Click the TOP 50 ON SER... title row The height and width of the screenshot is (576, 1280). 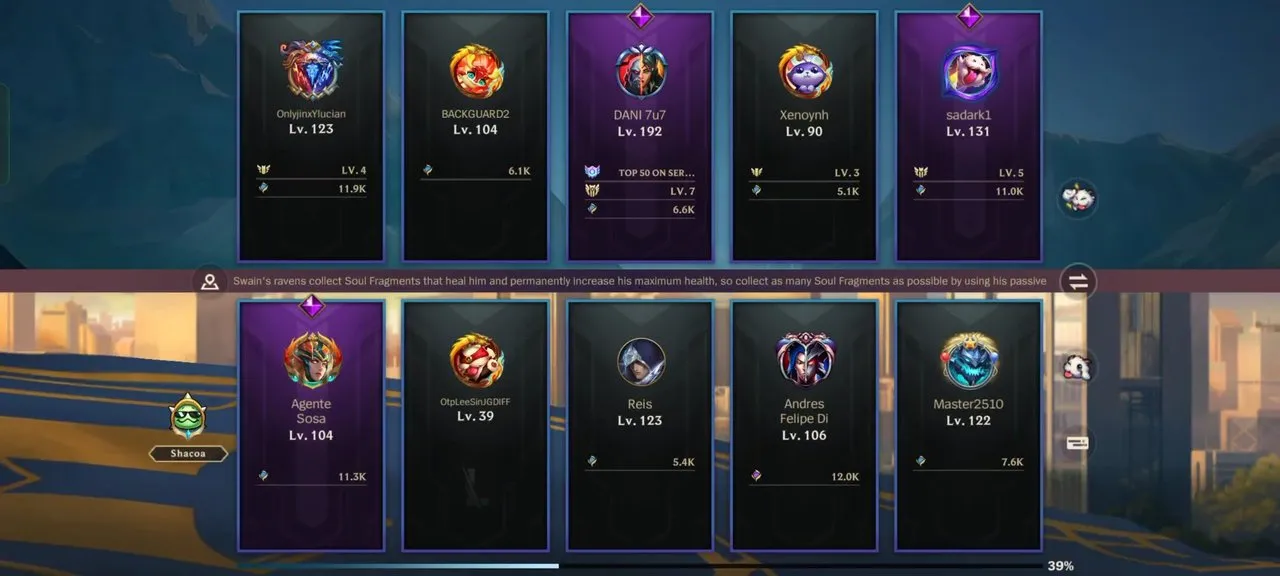point(640,172)
